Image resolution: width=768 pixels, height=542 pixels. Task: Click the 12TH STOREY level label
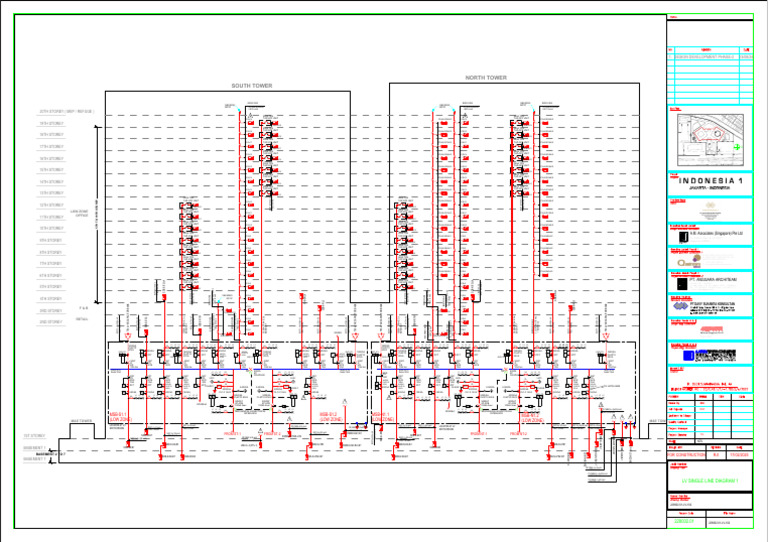(x=51, y=205)
